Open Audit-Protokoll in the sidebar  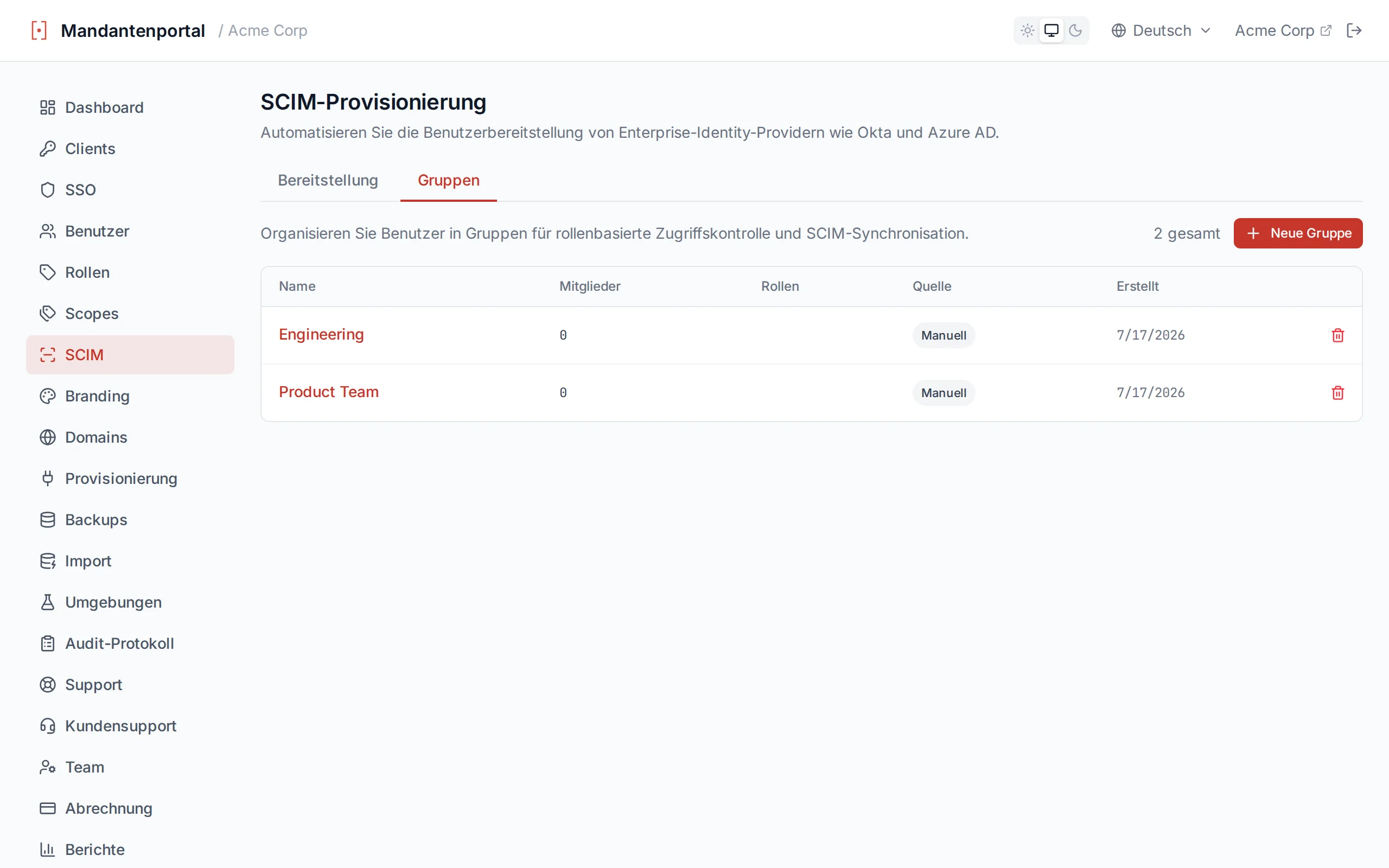[130, 643]
